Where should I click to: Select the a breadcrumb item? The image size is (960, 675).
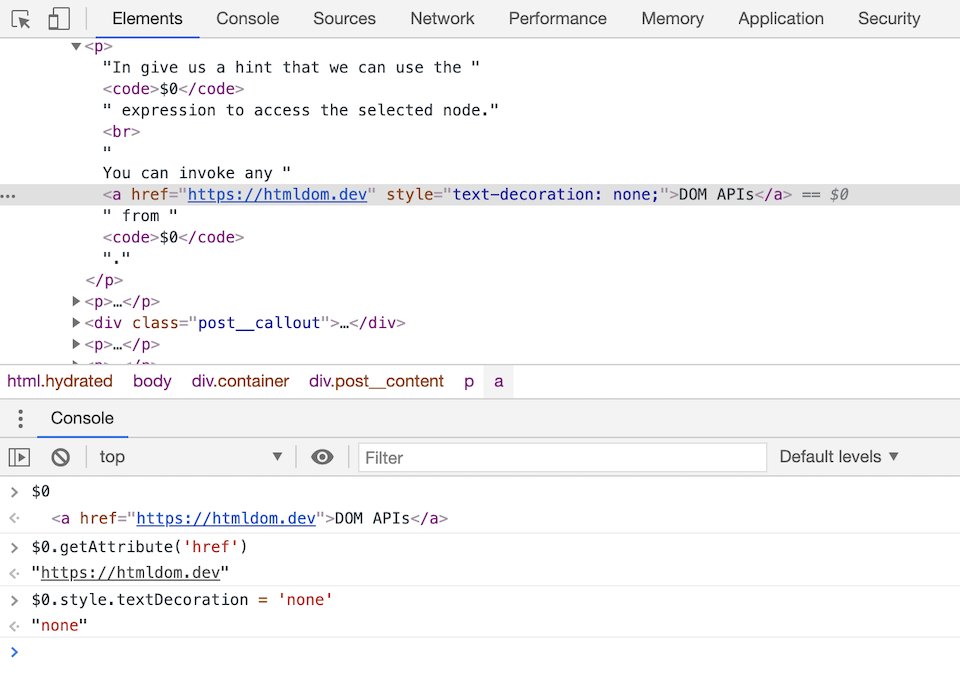[498, 381]
